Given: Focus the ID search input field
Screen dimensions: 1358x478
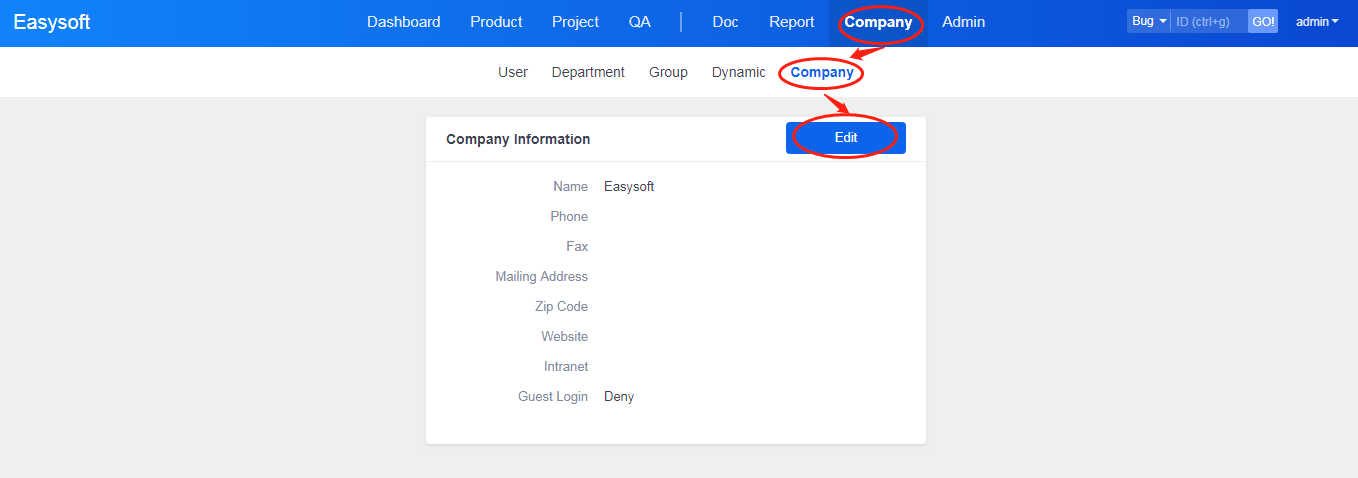Looking at the screenshot, I should coord(1208,21).
